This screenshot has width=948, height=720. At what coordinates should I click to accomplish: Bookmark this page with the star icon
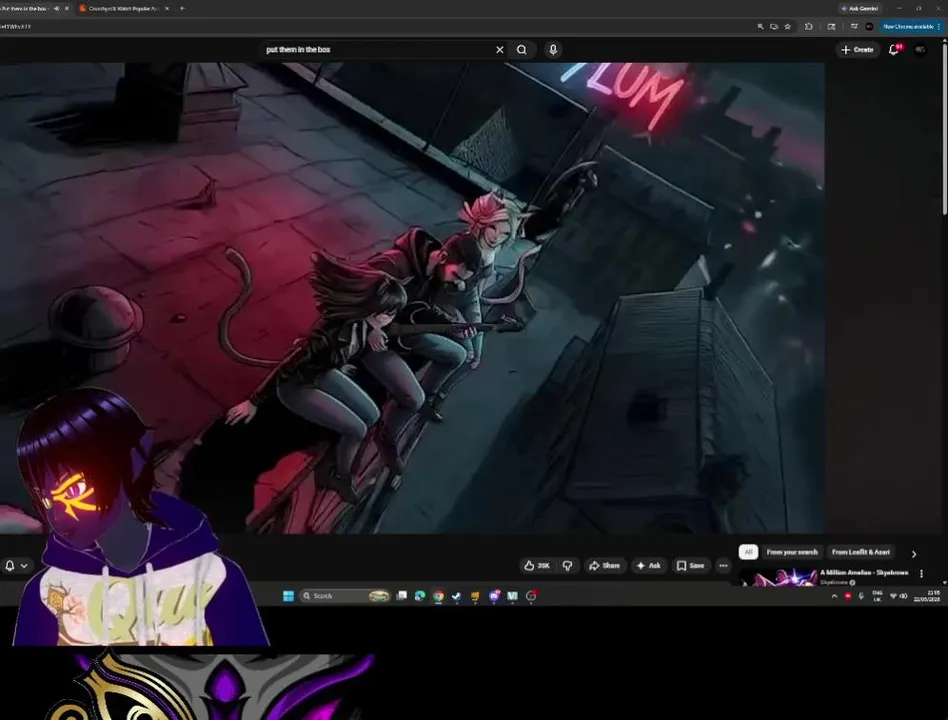coord(787,27)
